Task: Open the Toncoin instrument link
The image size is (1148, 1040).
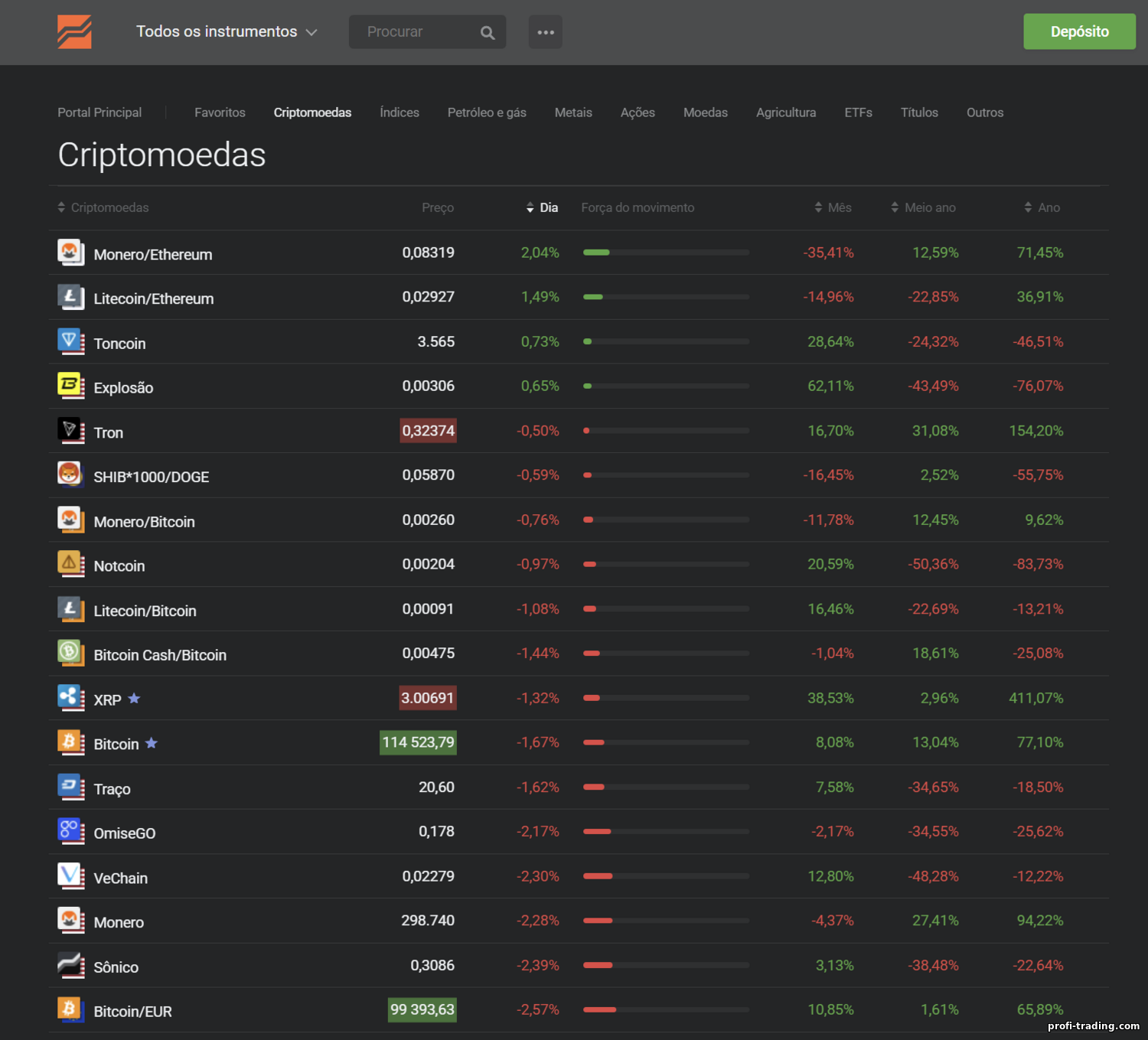Action: (x=119, y=344)
